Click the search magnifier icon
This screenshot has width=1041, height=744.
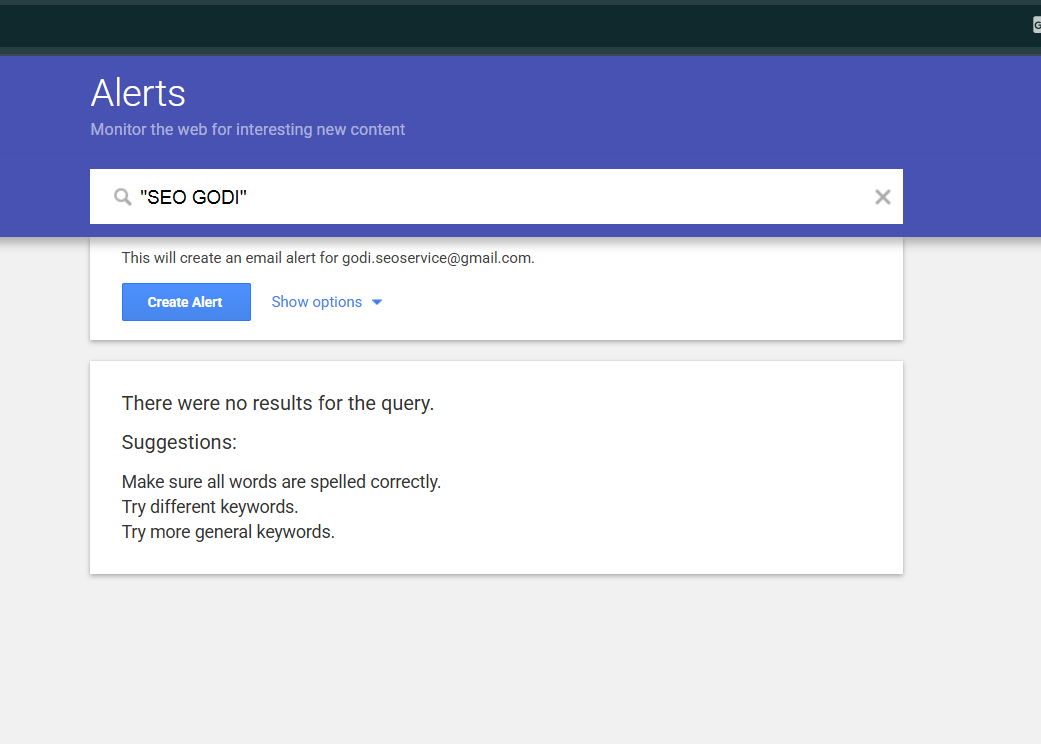(123, 197)
